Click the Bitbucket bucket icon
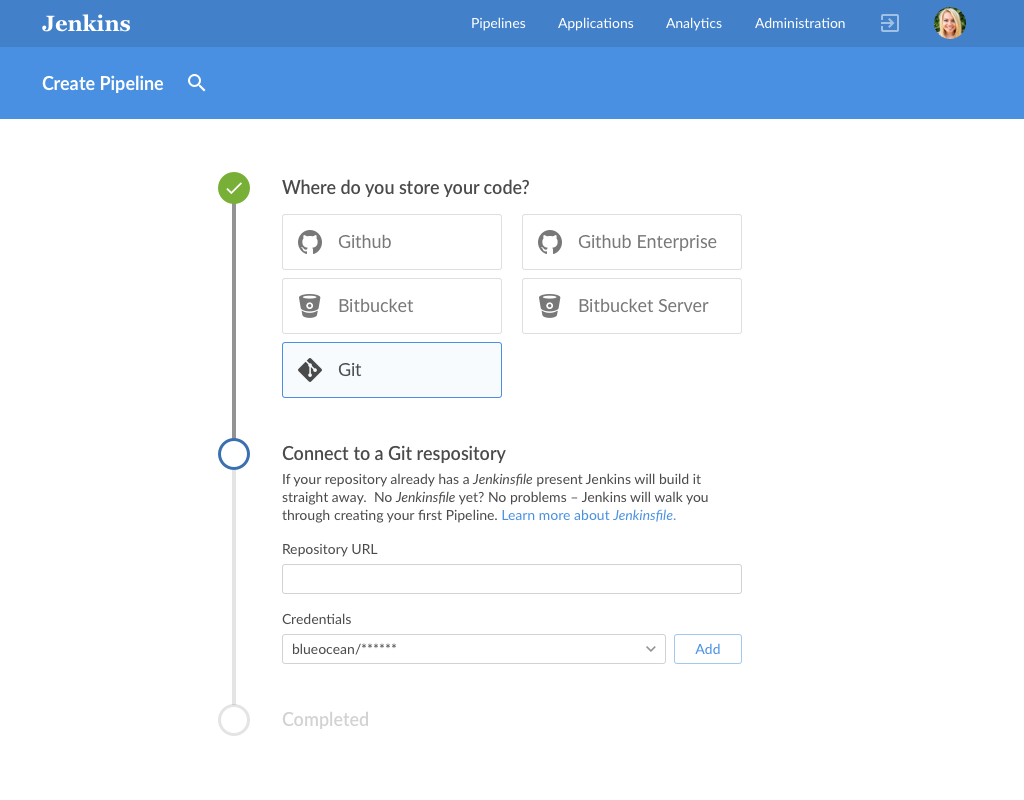This screenshot has height=800, width=1024. click(x=310, y=306)
